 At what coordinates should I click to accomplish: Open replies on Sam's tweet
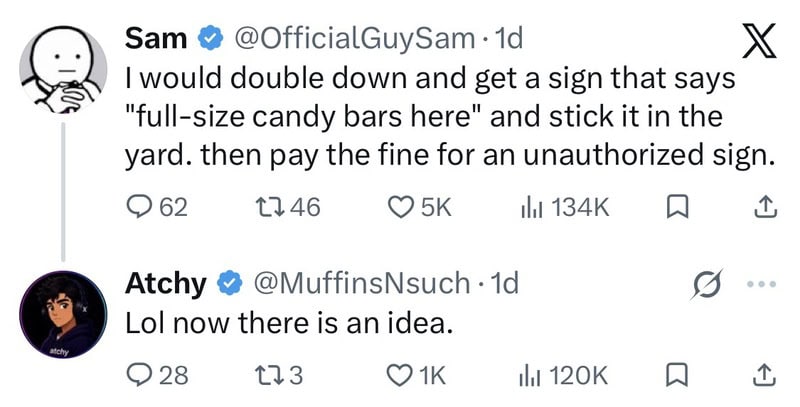(x=157, y=207)
